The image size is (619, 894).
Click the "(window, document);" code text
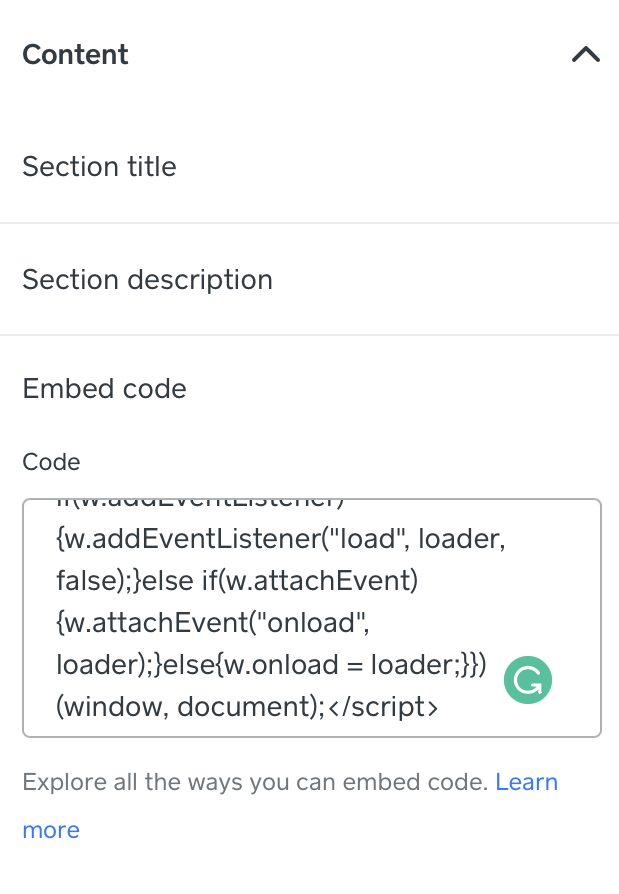click(190, 708)
